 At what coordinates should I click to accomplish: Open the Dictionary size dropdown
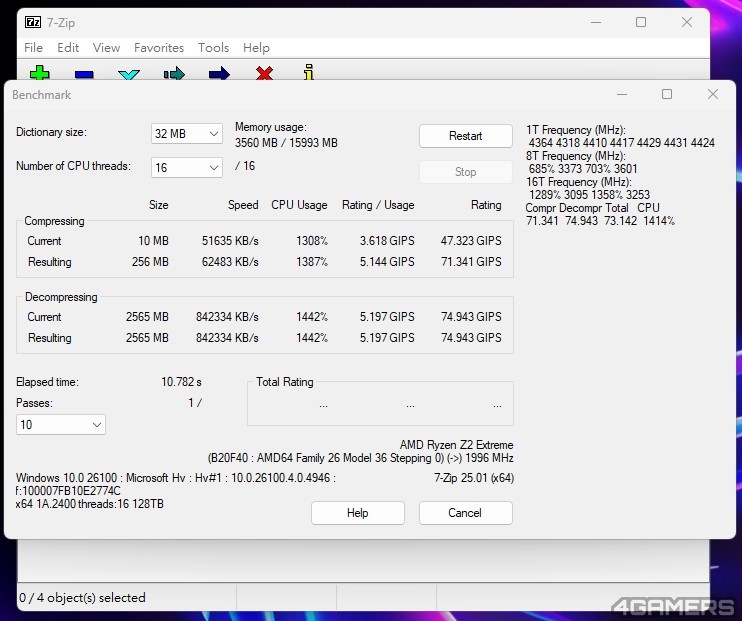(x=187, y=134)
